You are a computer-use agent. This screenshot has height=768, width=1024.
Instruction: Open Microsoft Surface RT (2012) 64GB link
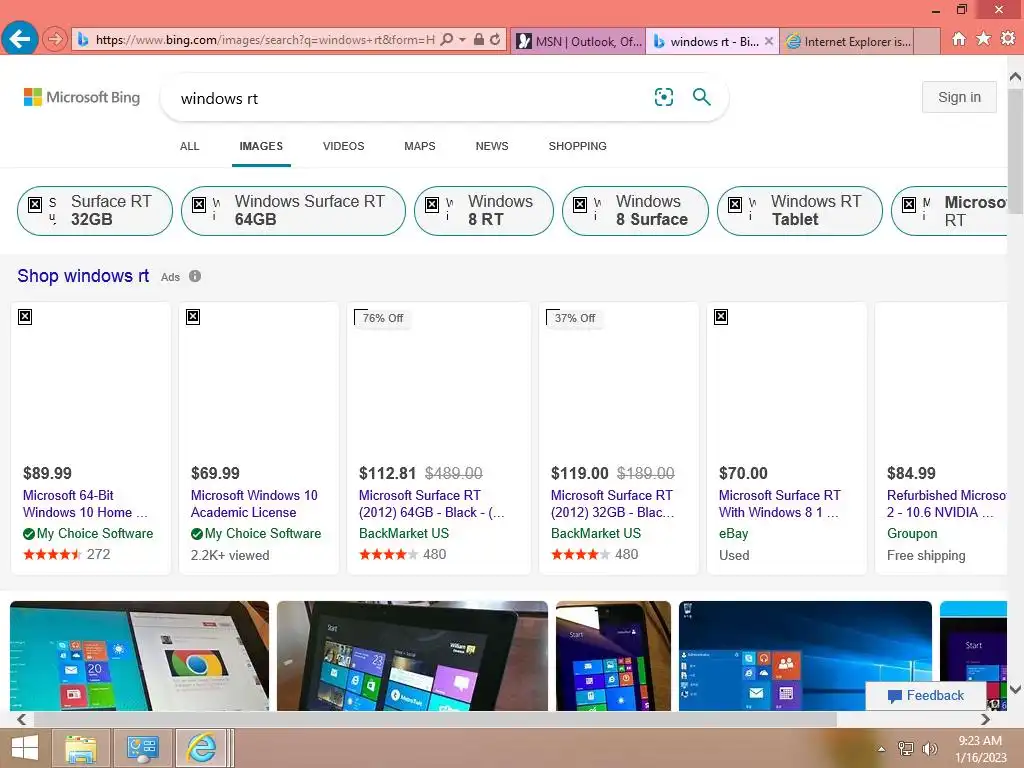pyautogui.click(x=431, y=504)
